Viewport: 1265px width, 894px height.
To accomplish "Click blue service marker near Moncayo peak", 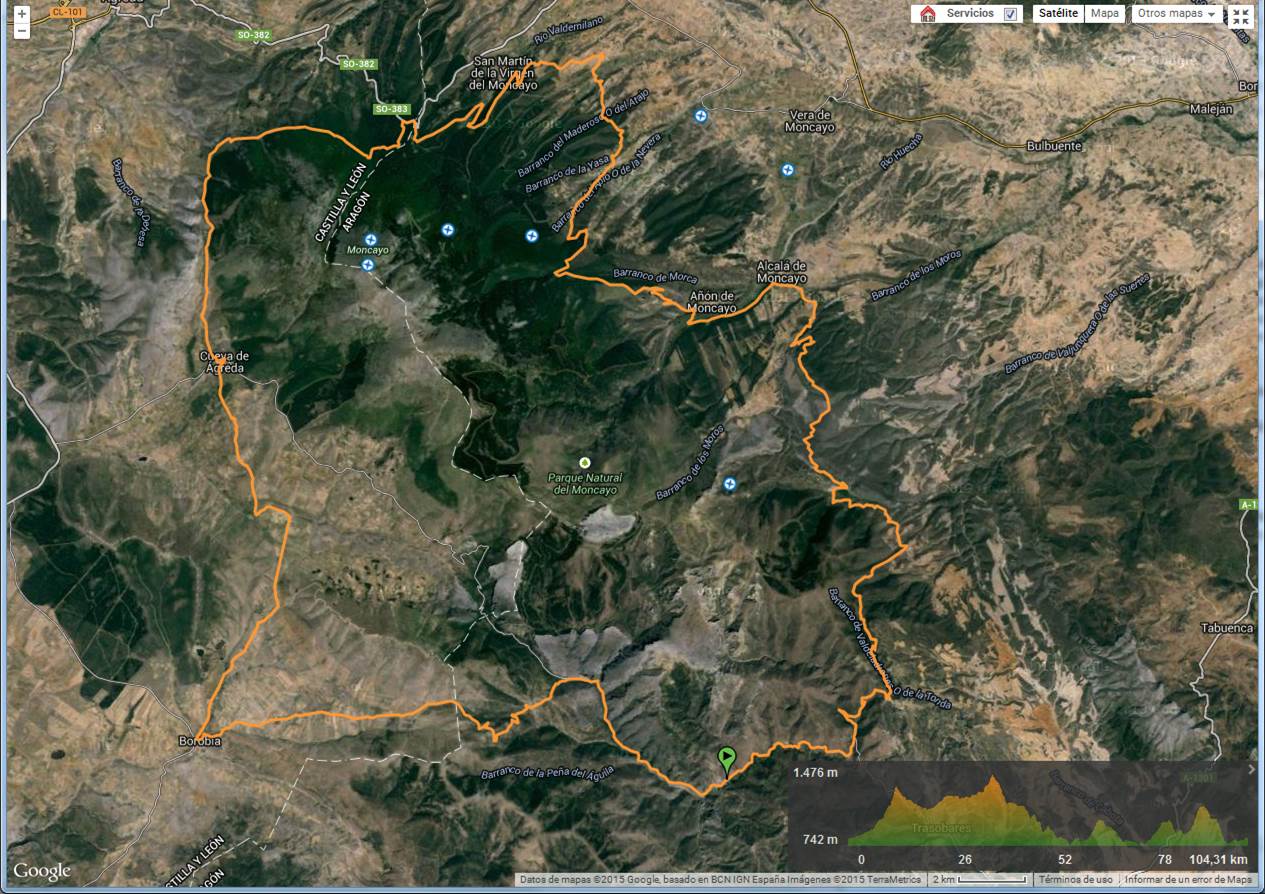I will tap(371, 240).
